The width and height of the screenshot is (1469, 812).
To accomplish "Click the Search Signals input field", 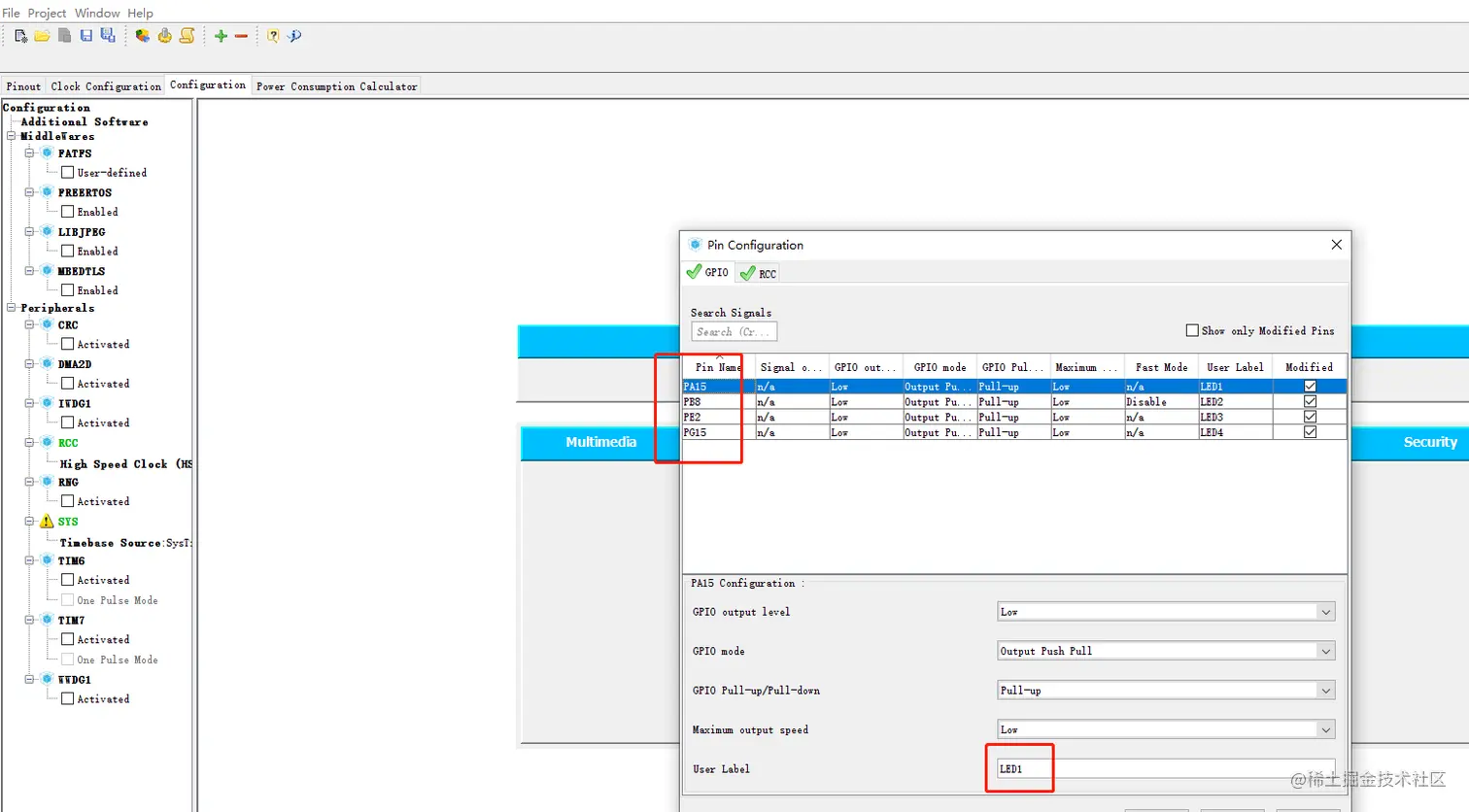I will pyautogui.click(x=734, y=332).
